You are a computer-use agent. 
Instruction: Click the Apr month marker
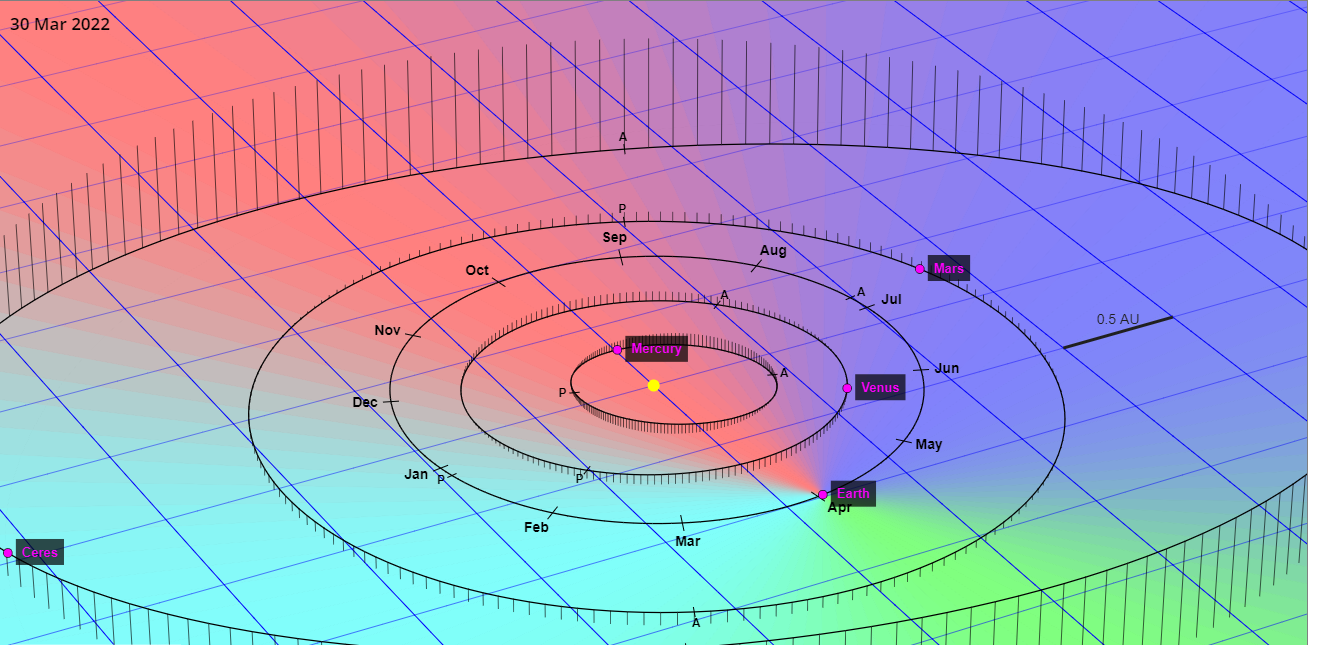point(839,508)
